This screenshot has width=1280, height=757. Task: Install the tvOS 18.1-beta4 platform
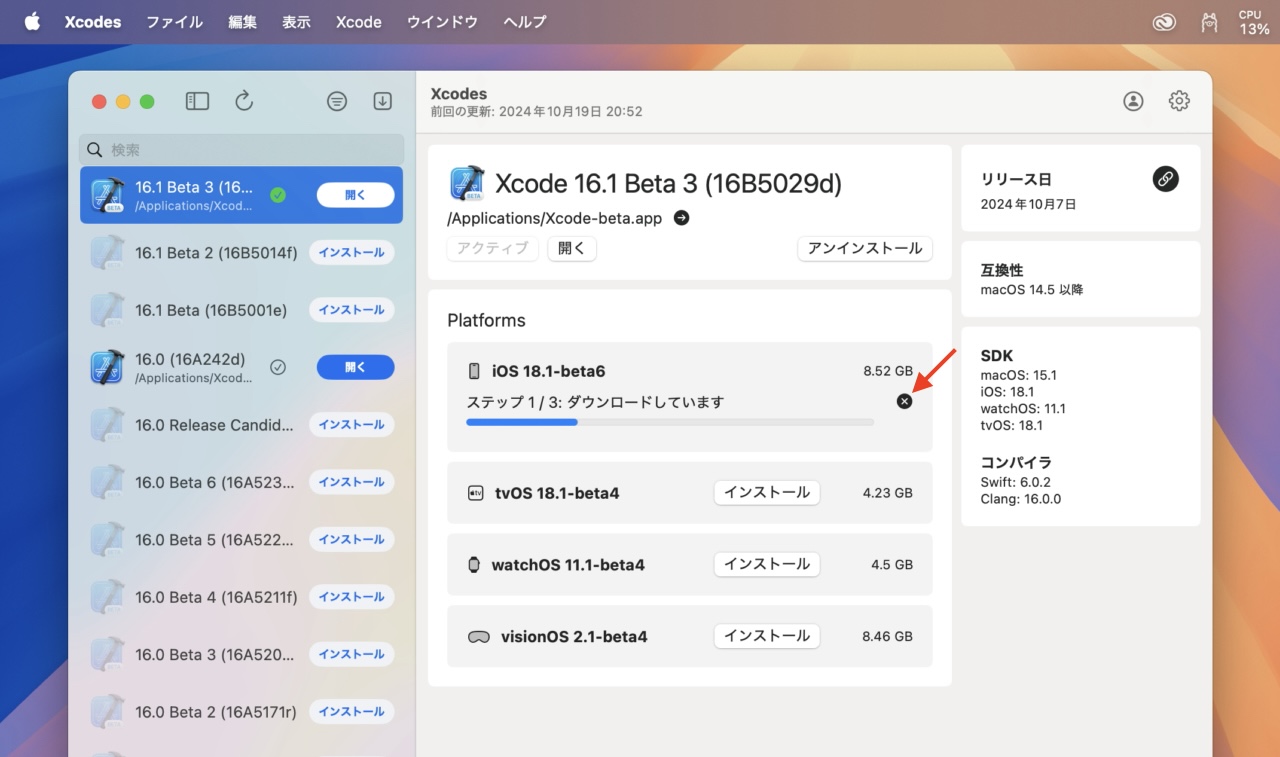[x=767, y=493]
